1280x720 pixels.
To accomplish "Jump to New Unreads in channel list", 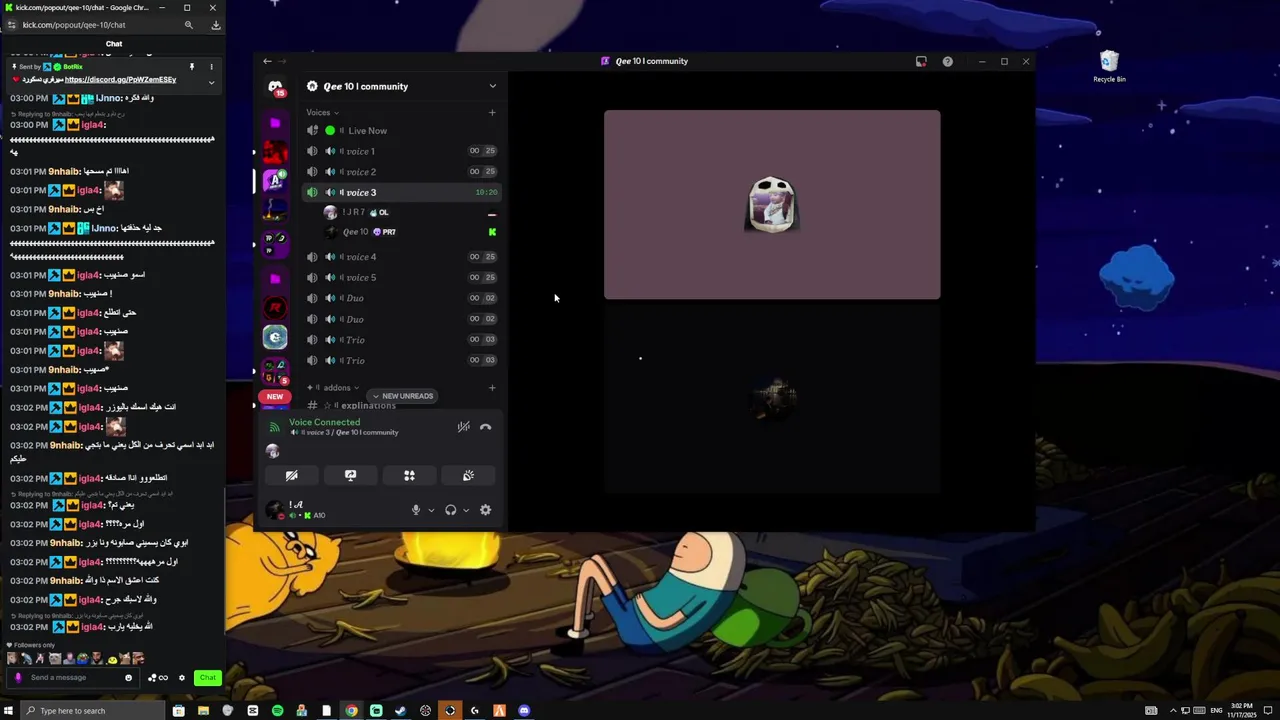I will pos(402,396).
